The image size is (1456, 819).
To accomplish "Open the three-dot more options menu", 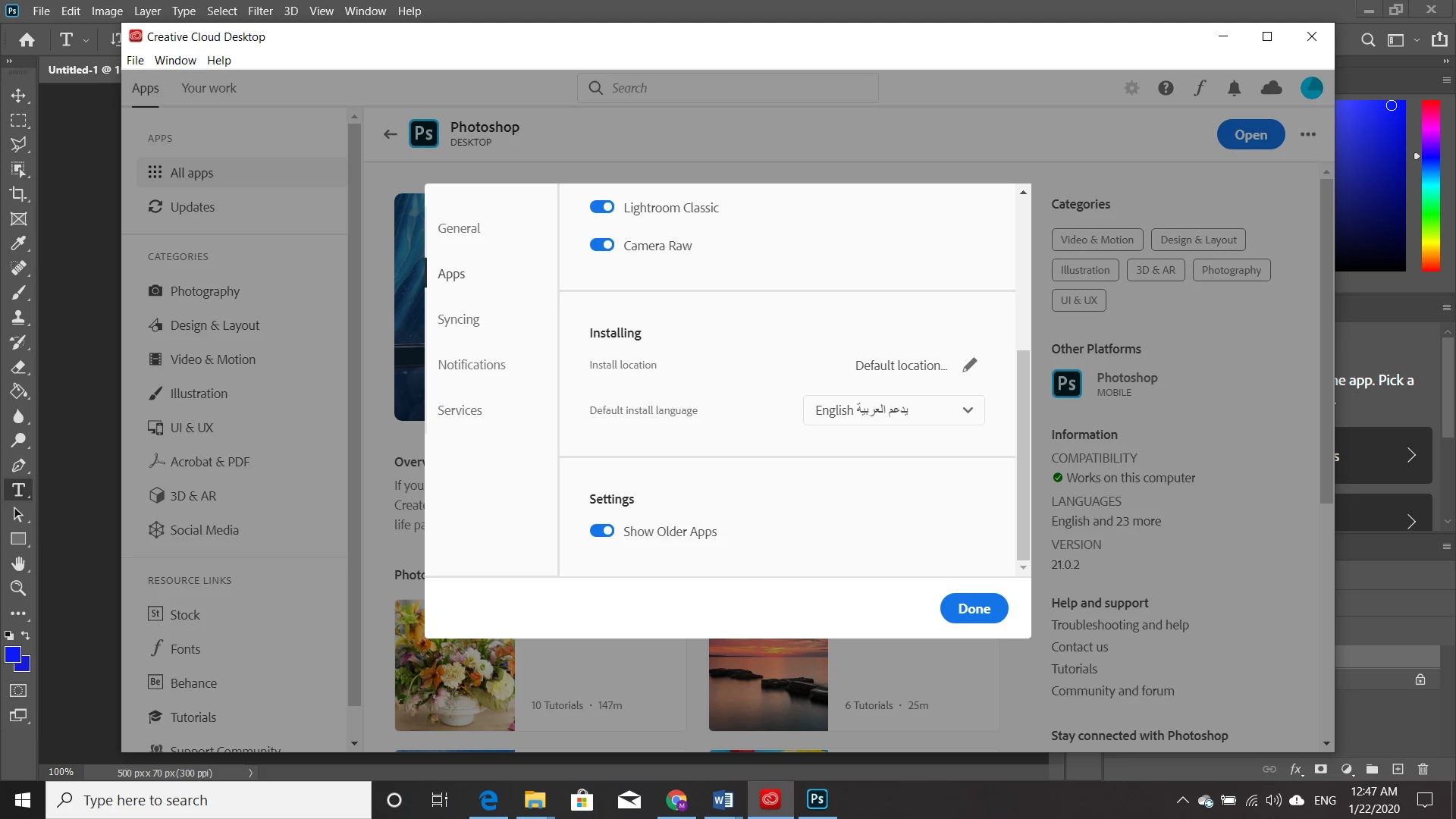I will [x=1308, y=134].
